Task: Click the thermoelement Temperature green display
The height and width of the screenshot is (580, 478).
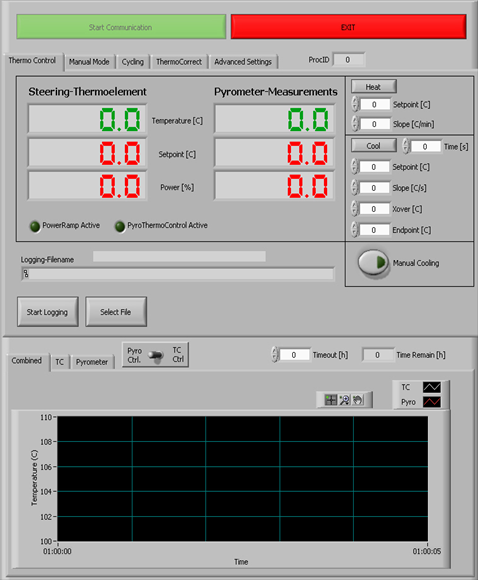Action: tap(87, 119)
